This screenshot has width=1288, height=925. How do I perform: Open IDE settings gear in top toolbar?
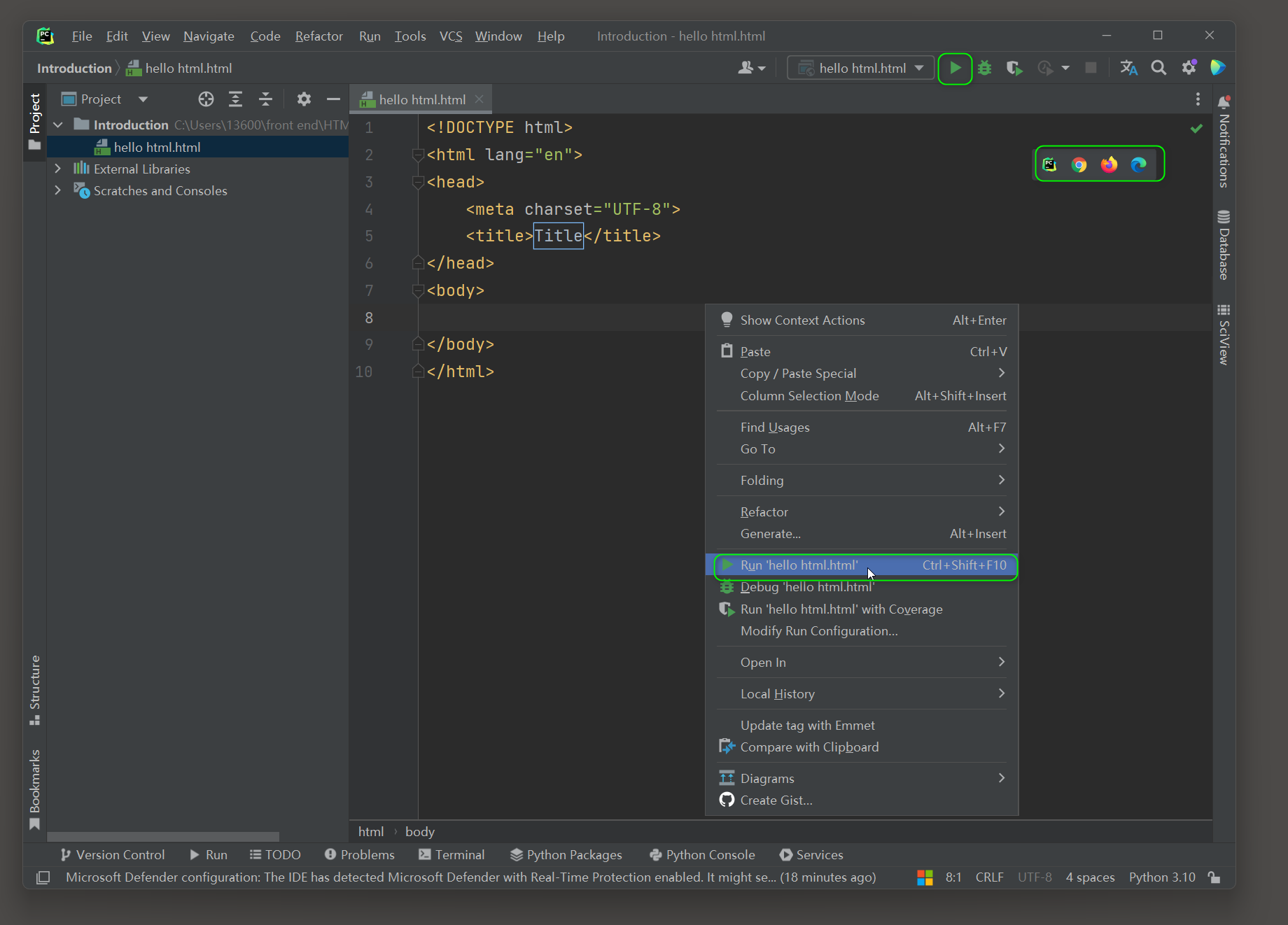click(1189, 68)
